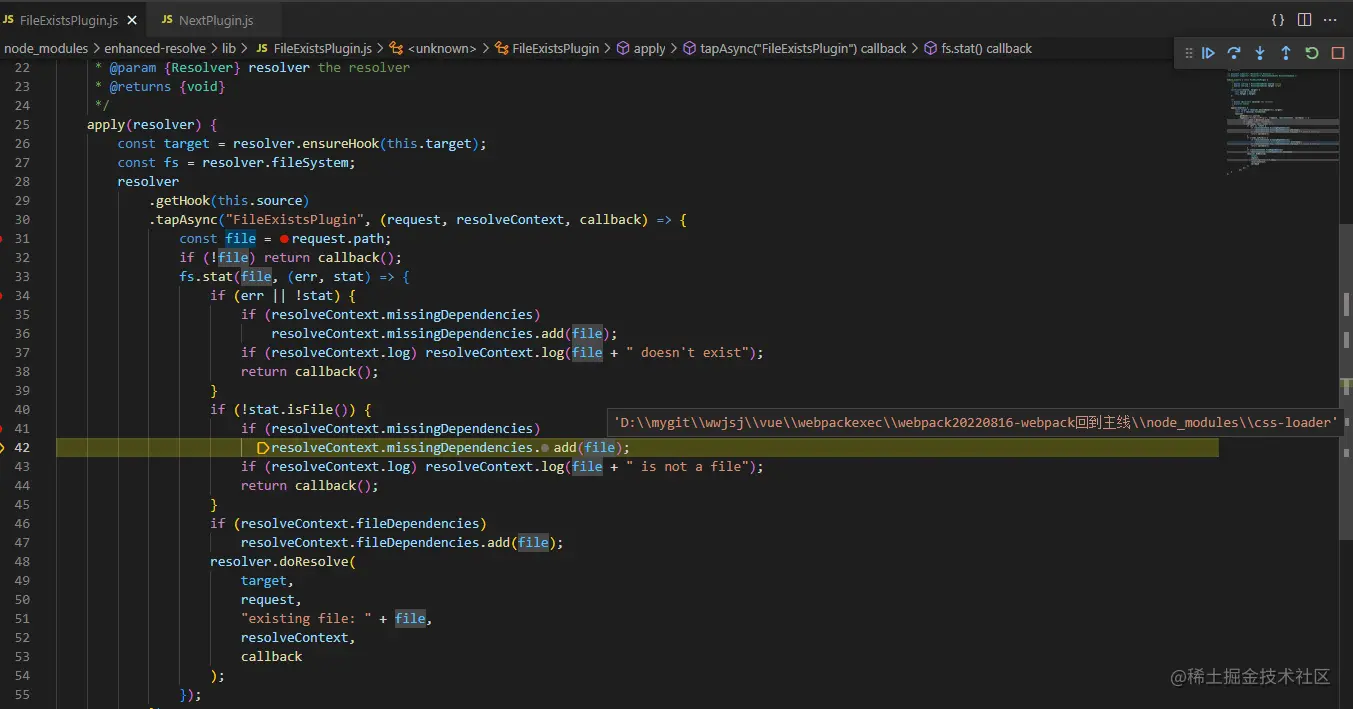Click '"existing file: "' string on line 51
The height and width of the screenshot is (709, 1353).
click(306, 619)
